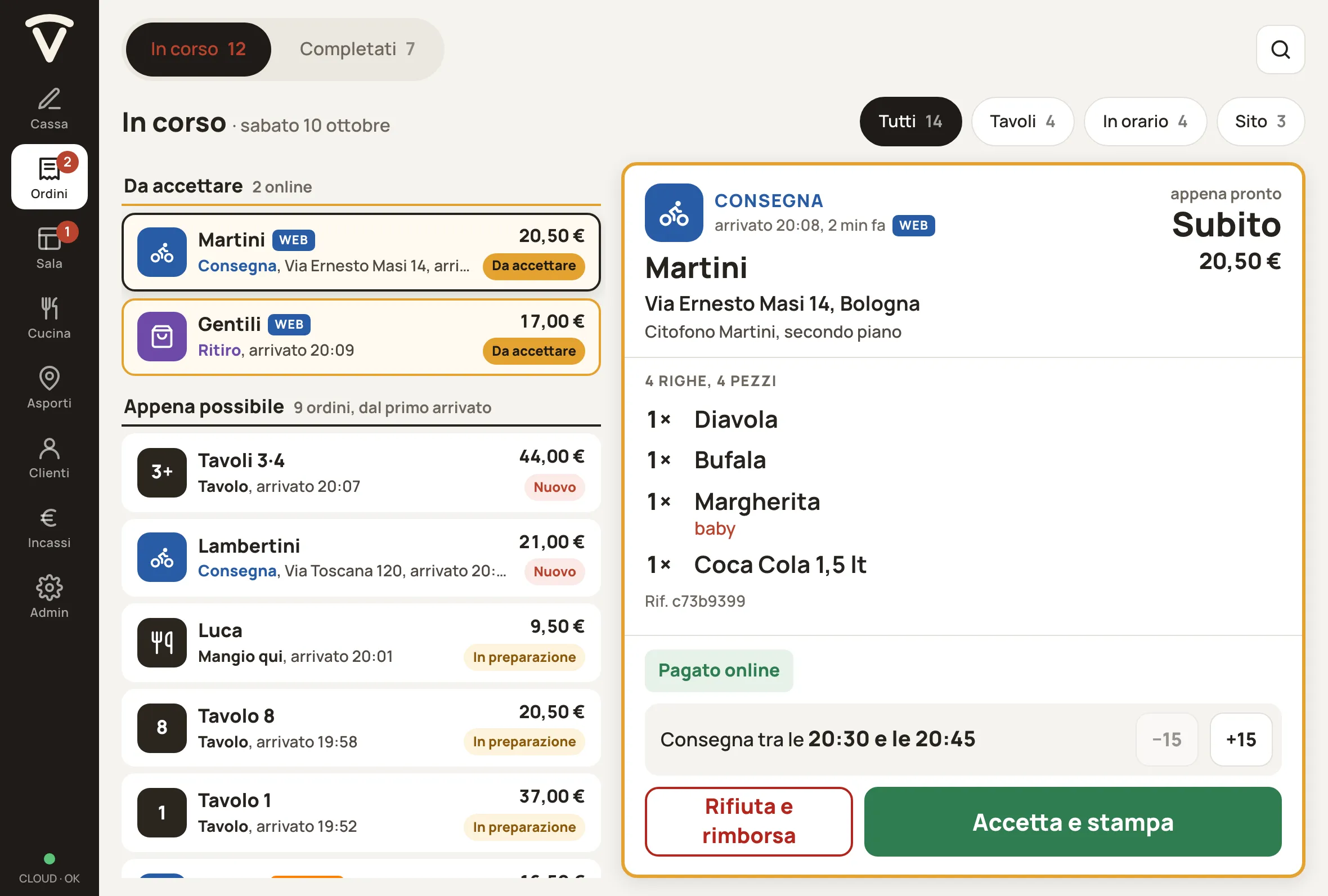Open the Incassi payments section

click(49, 526)
